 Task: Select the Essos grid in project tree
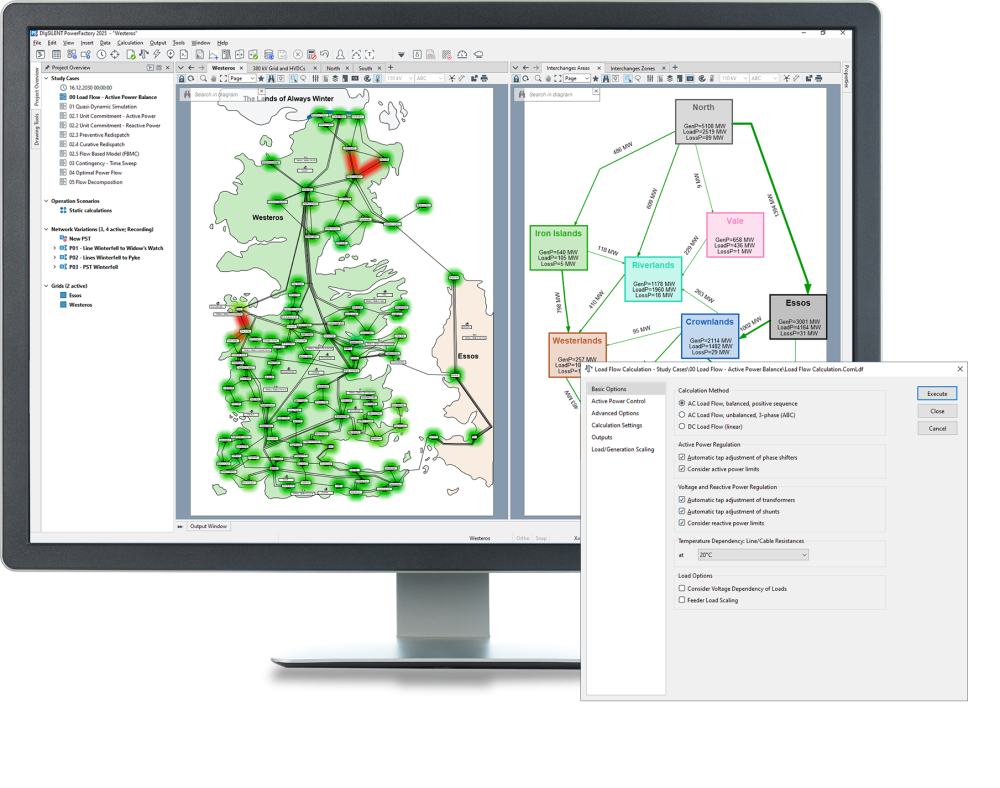[x=75, y=296]
